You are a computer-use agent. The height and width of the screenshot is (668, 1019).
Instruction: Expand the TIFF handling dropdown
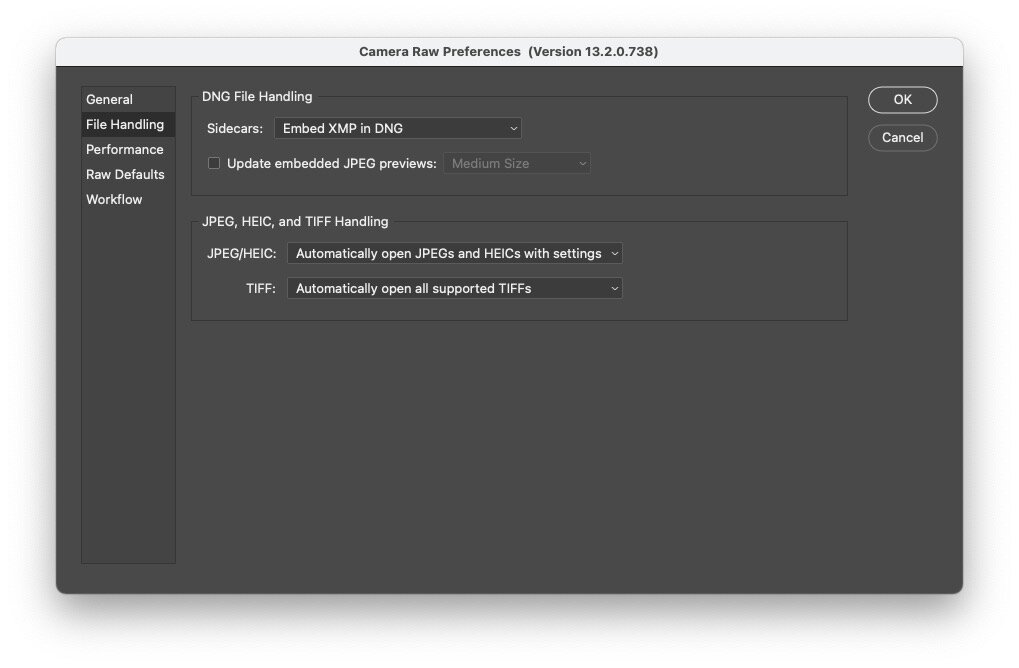tap(455, 289)
